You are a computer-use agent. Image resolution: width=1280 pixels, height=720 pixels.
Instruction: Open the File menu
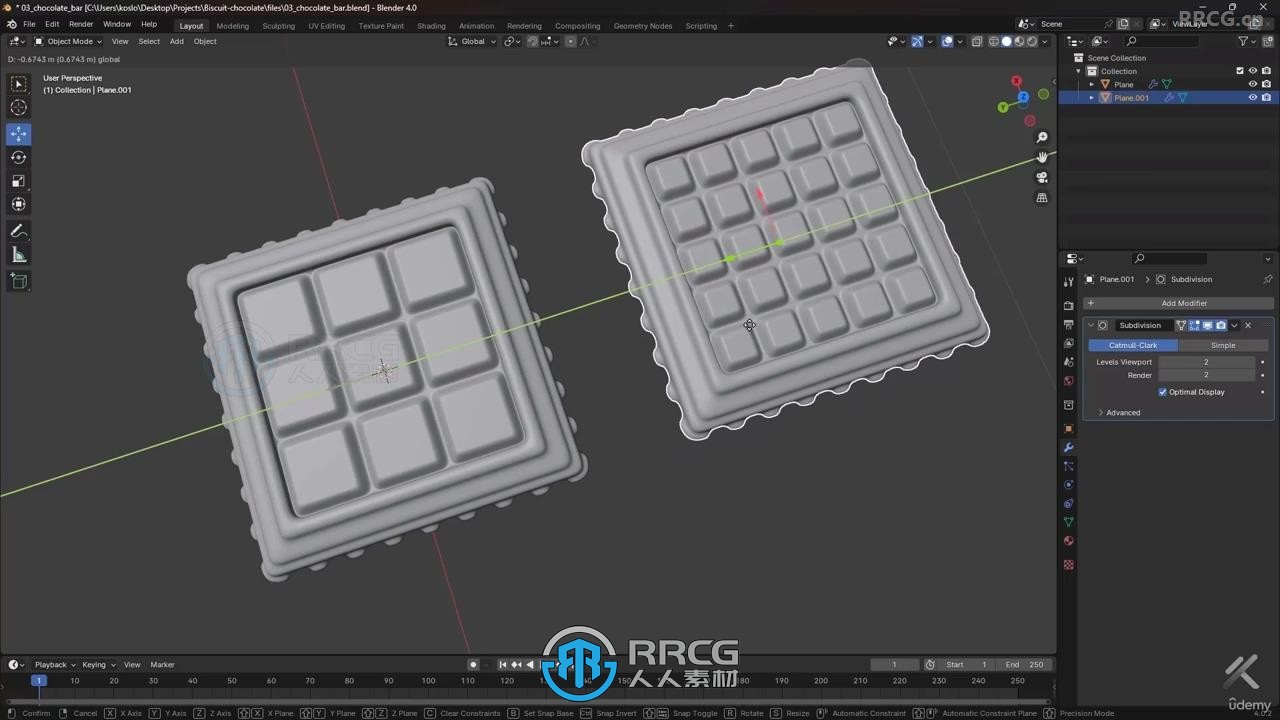coord(29,24)
